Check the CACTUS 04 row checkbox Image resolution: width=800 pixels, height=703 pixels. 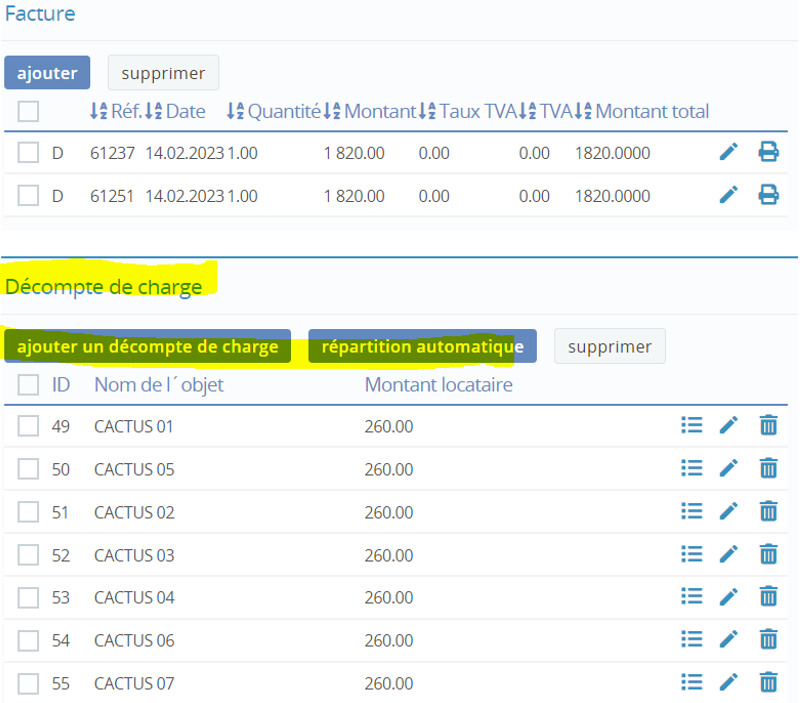29,597
